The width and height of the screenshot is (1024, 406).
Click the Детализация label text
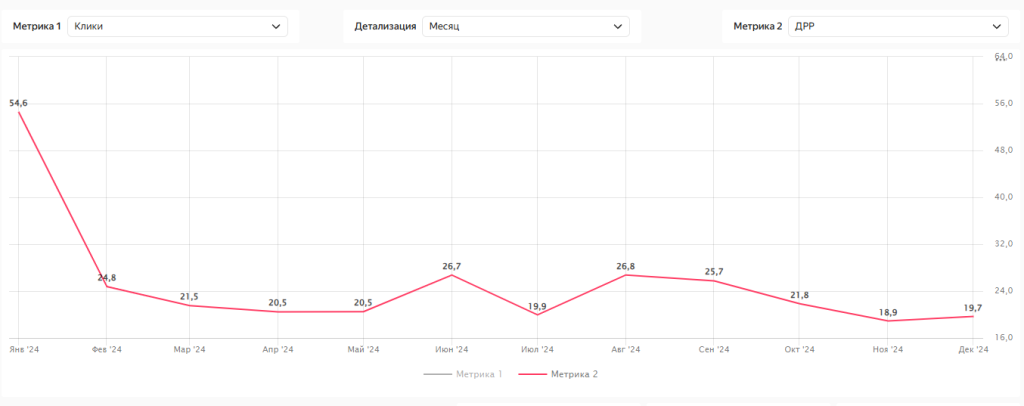[x=385, y=27]
